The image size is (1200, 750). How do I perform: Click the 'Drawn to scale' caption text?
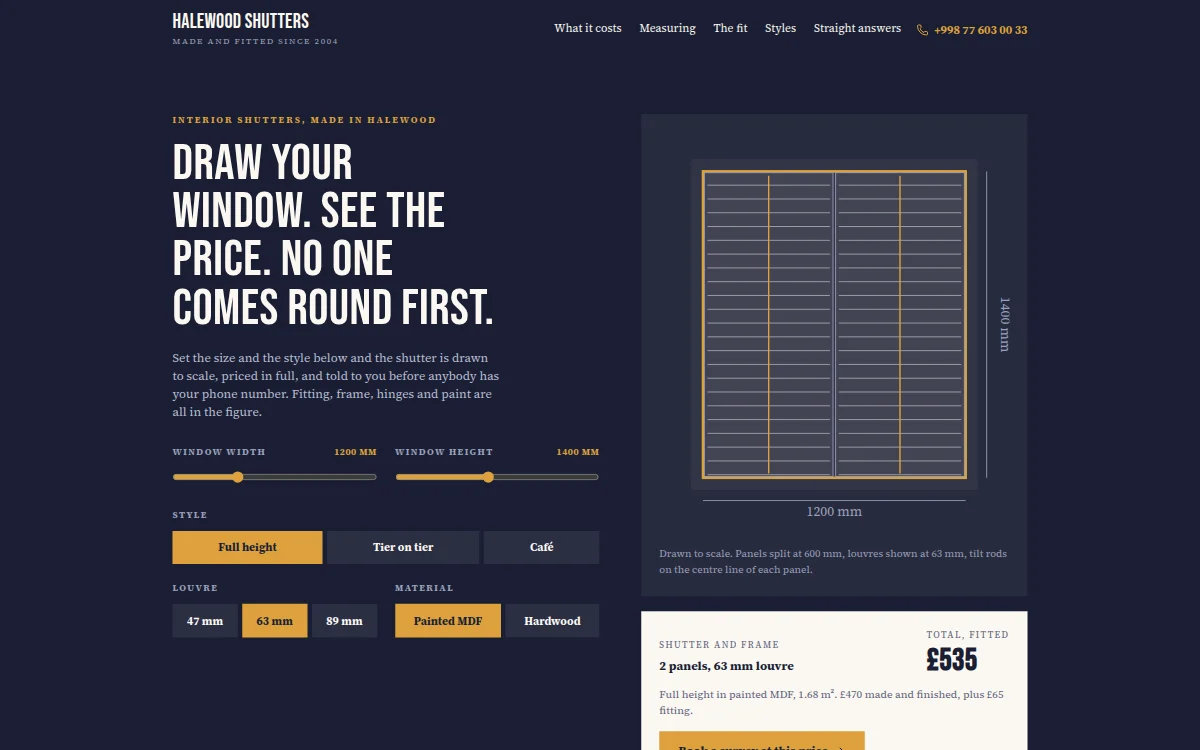(x=833, y=561)
